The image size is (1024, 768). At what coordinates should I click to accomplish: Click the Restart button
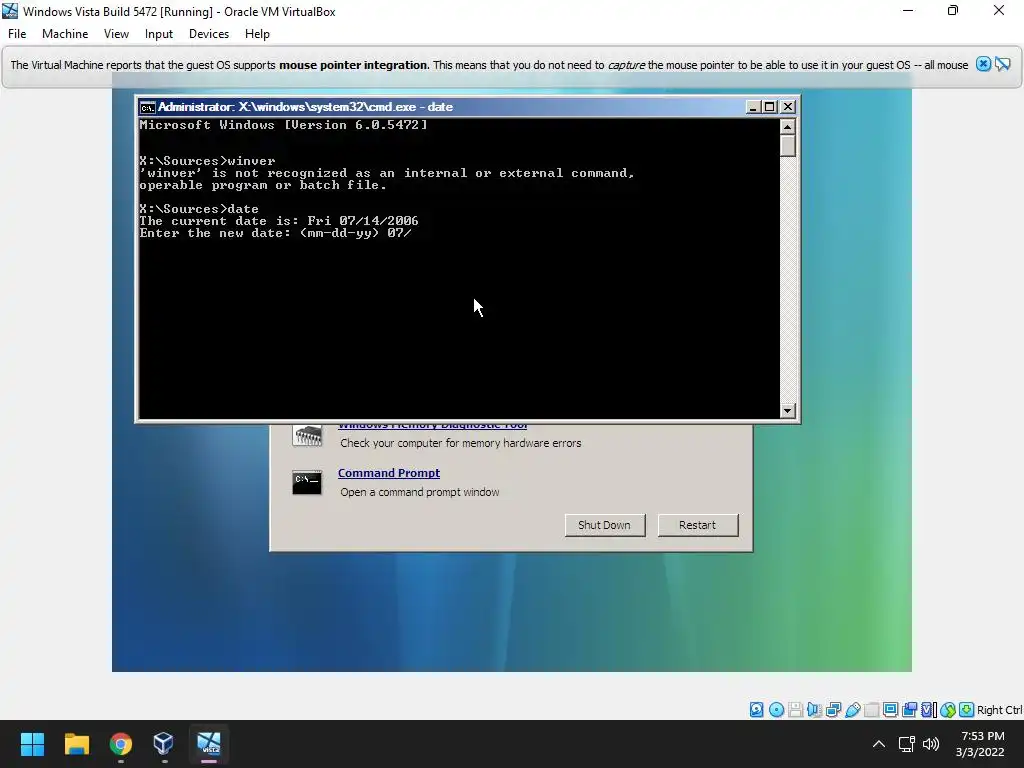click(x=697, y=525)
